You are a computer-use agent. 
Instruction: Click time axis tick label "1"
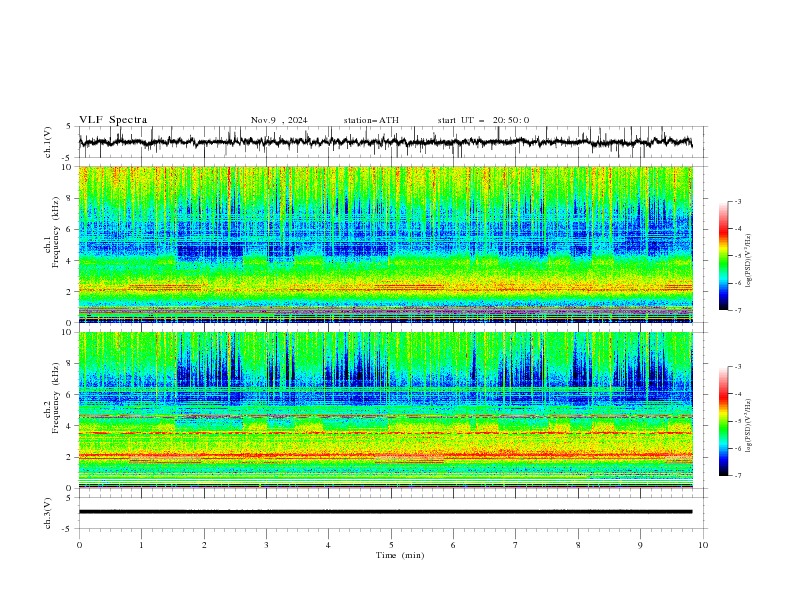pyautogui.click(x=141, y=545)
